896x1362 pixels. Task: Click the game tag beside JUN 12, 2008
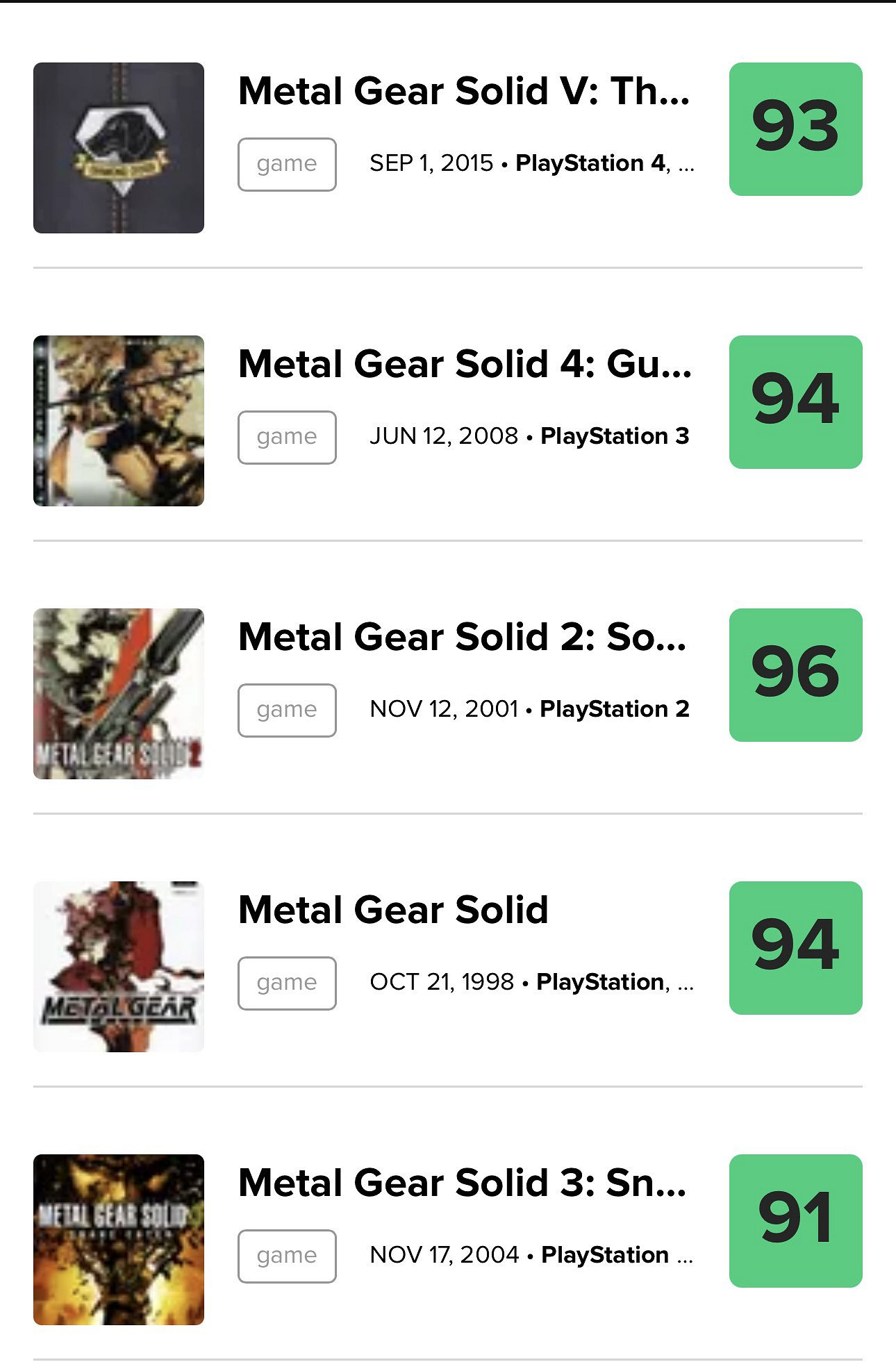[287, 438]
